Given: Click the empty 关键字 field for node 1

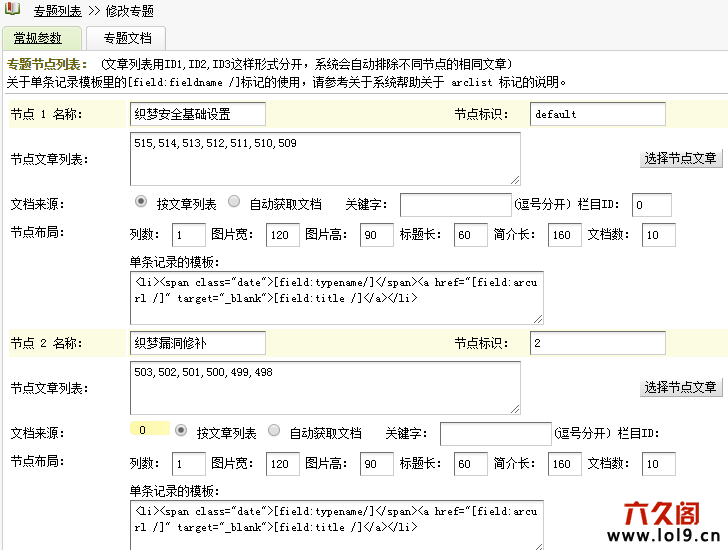Looking at the screenshot, I should pos(455,205).
